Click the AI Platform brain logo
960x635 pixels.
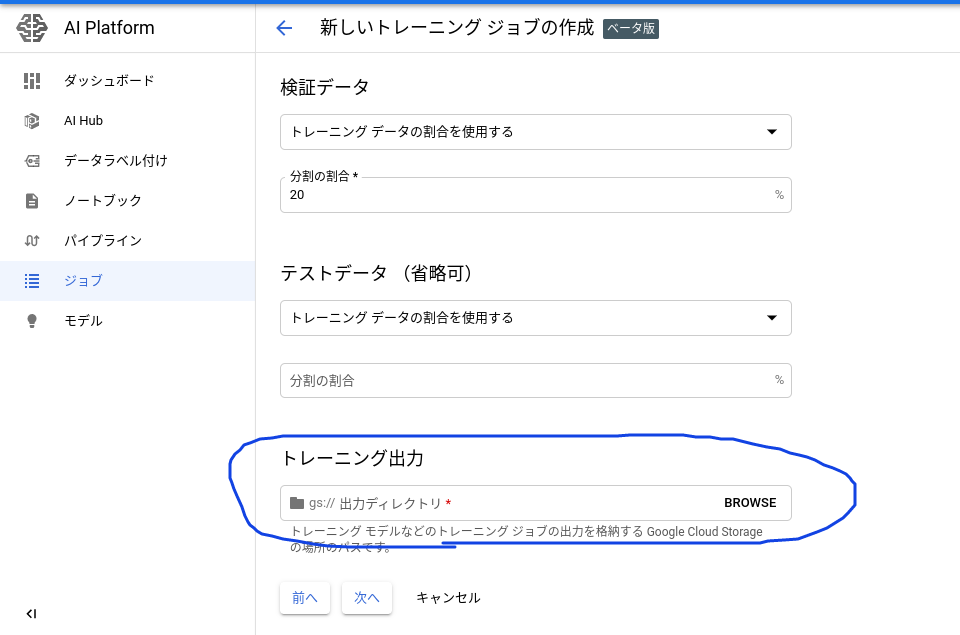pyautogui.click(x=32, y=28)
